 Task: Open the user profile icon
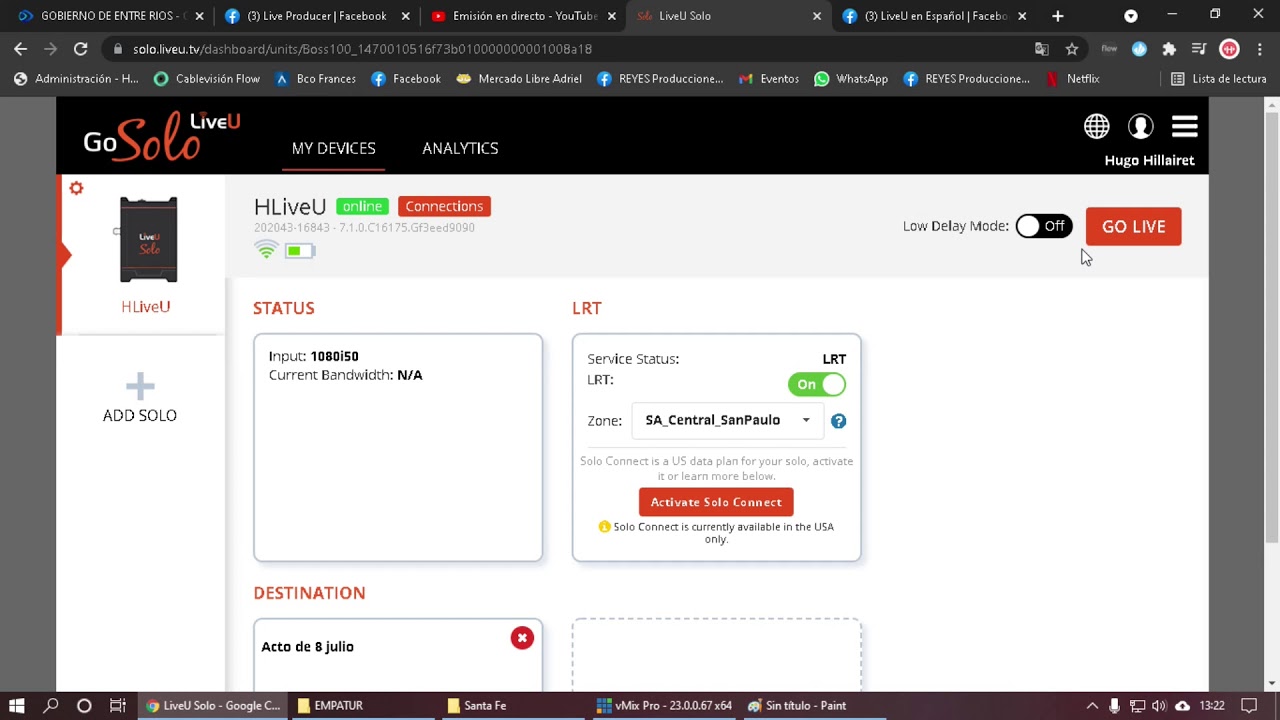point(1141,126)
